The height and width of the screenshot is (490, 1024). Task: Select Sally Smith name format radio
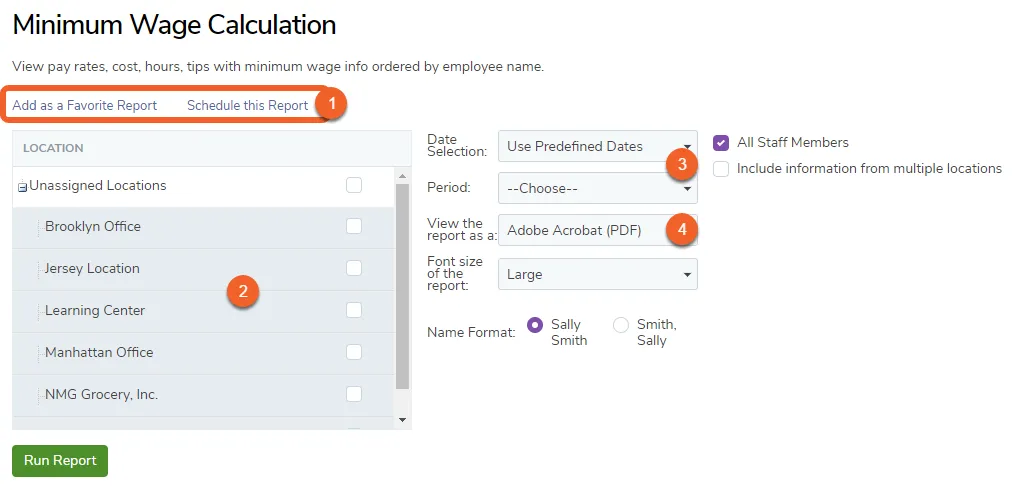[535, 325]
